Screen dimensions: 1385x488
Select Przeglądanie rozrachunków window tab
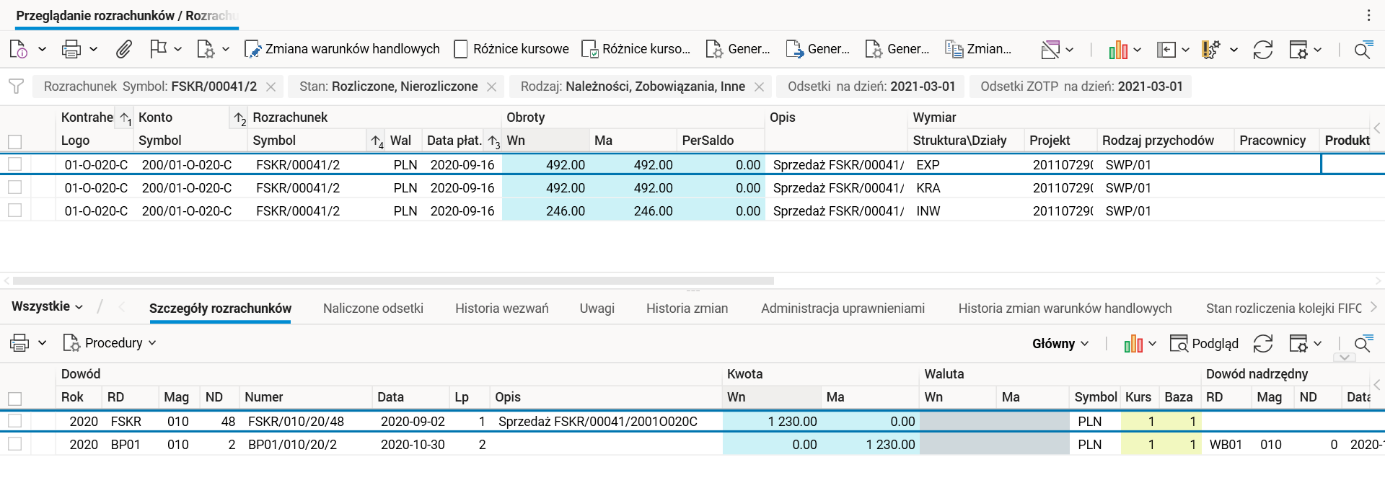point(126,17)
